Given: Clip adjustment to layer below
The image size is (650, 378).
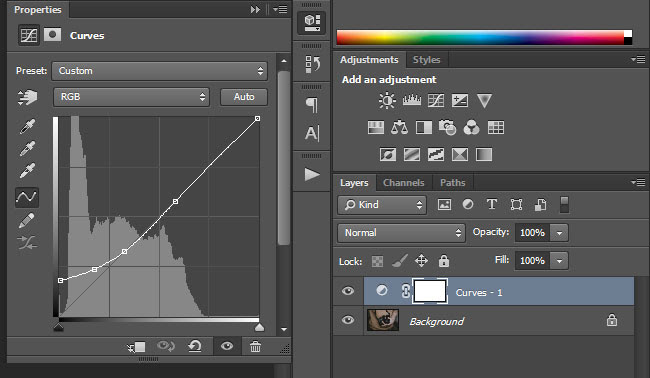Looking at the screenshot, I should (x=137, y=346).
